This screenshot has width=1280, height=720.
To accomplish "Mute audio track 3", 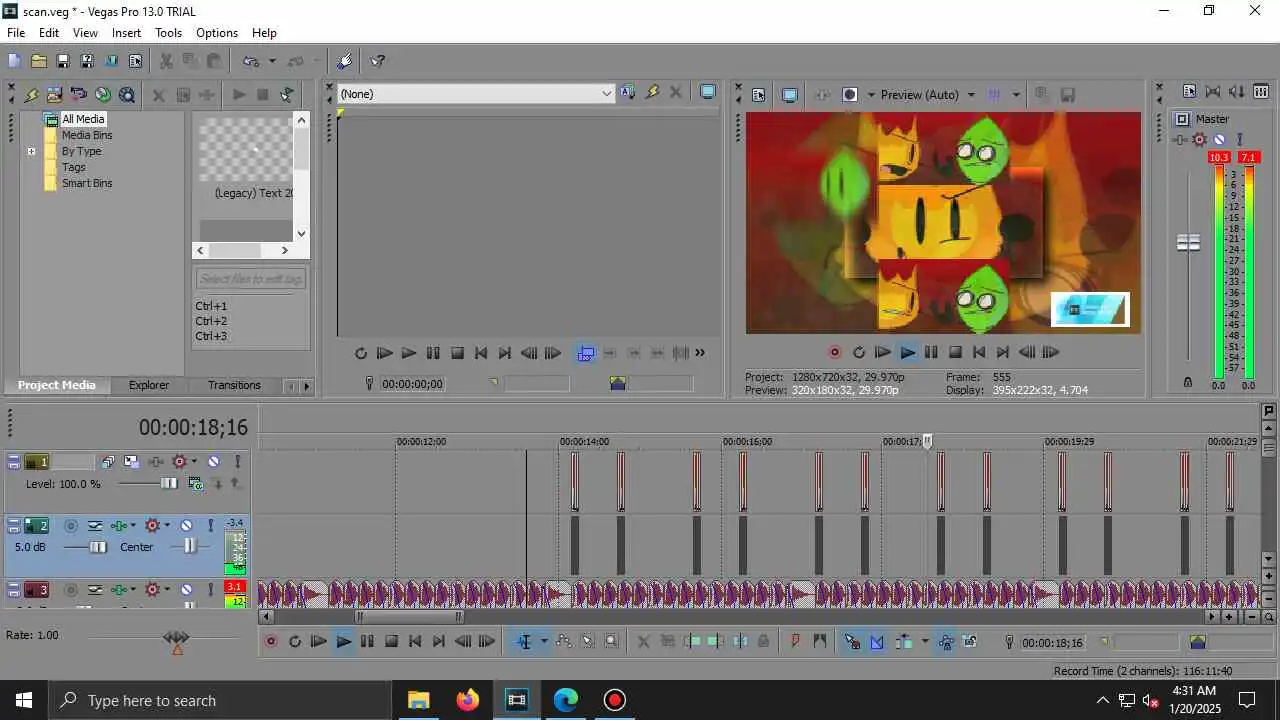I will 186,590.
